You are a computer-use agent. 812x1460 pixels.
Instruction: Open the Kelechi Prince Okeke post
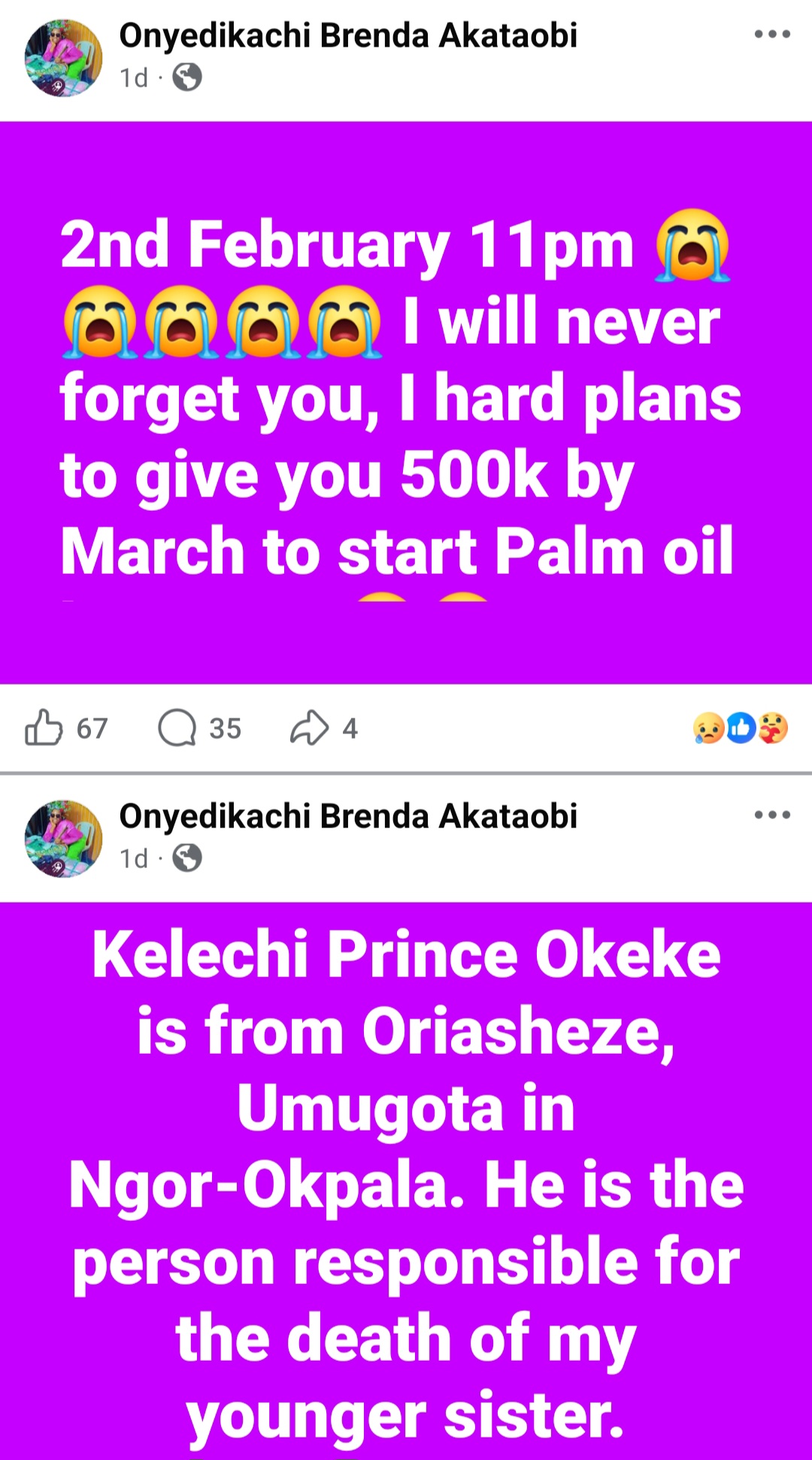tap(406, 1181)
